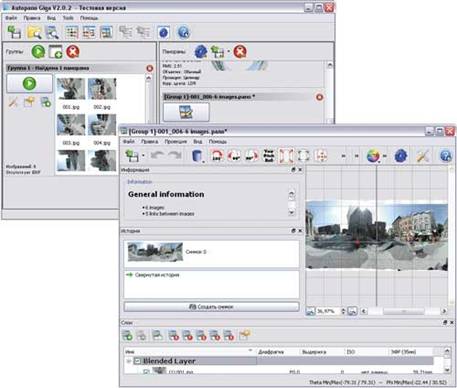This screenshot has height=388, width=457.
Task: Close Группа 1 with its small red circle
Action: point(150,68)
